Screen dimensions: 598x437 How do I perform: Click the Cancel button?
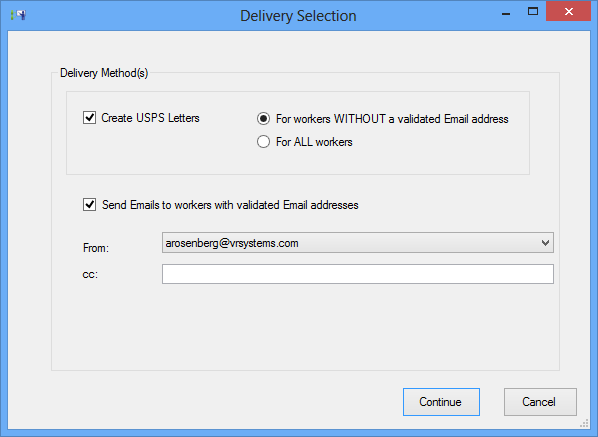tap(540, 402)
